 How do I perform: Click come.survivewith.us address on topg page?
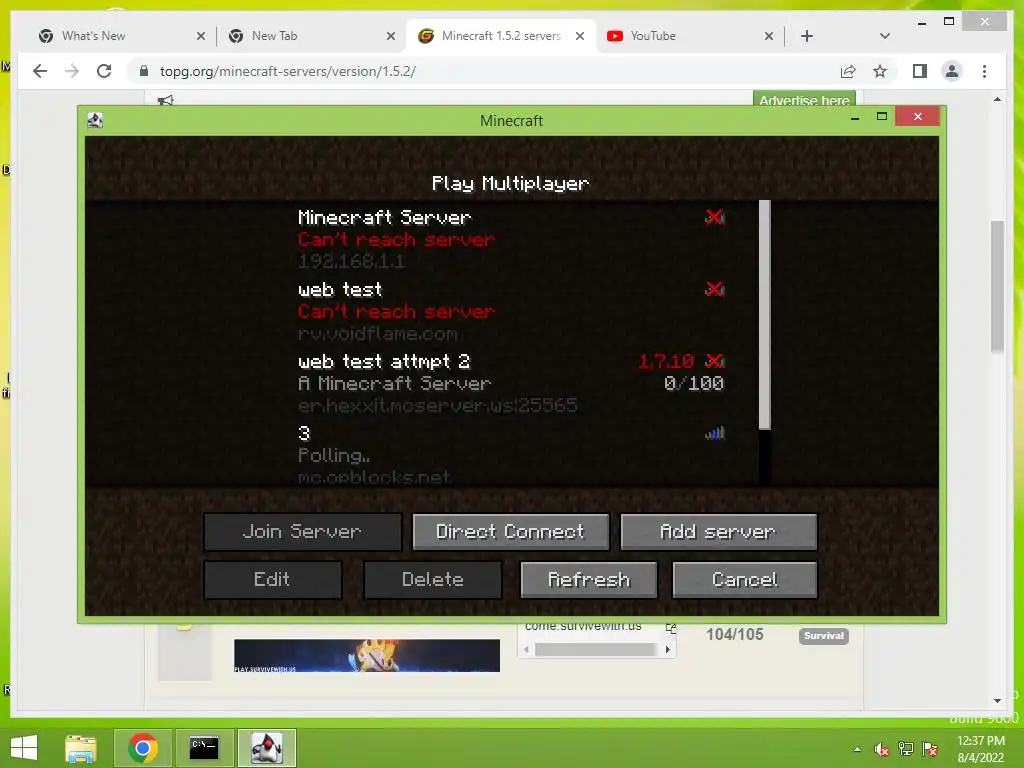[x=583, y=626]
